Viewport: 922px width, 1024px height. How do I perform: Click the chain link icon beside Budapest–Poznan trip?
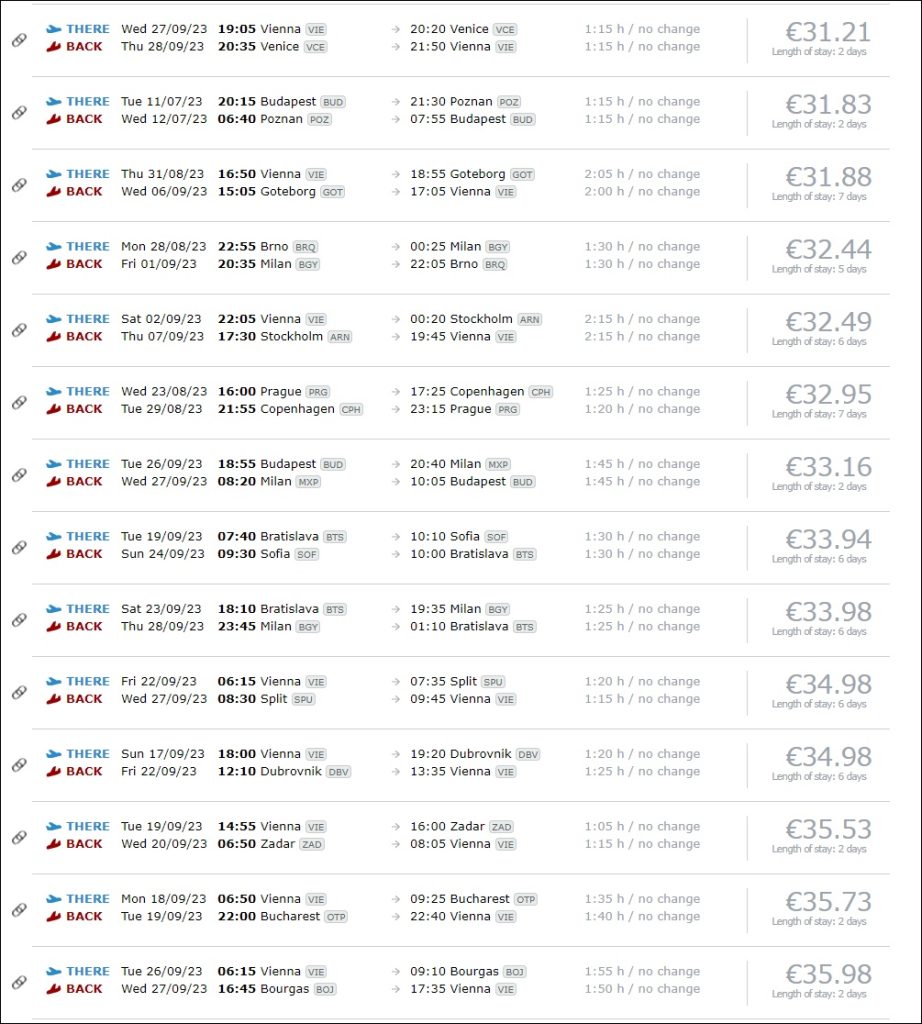point(20,112)
